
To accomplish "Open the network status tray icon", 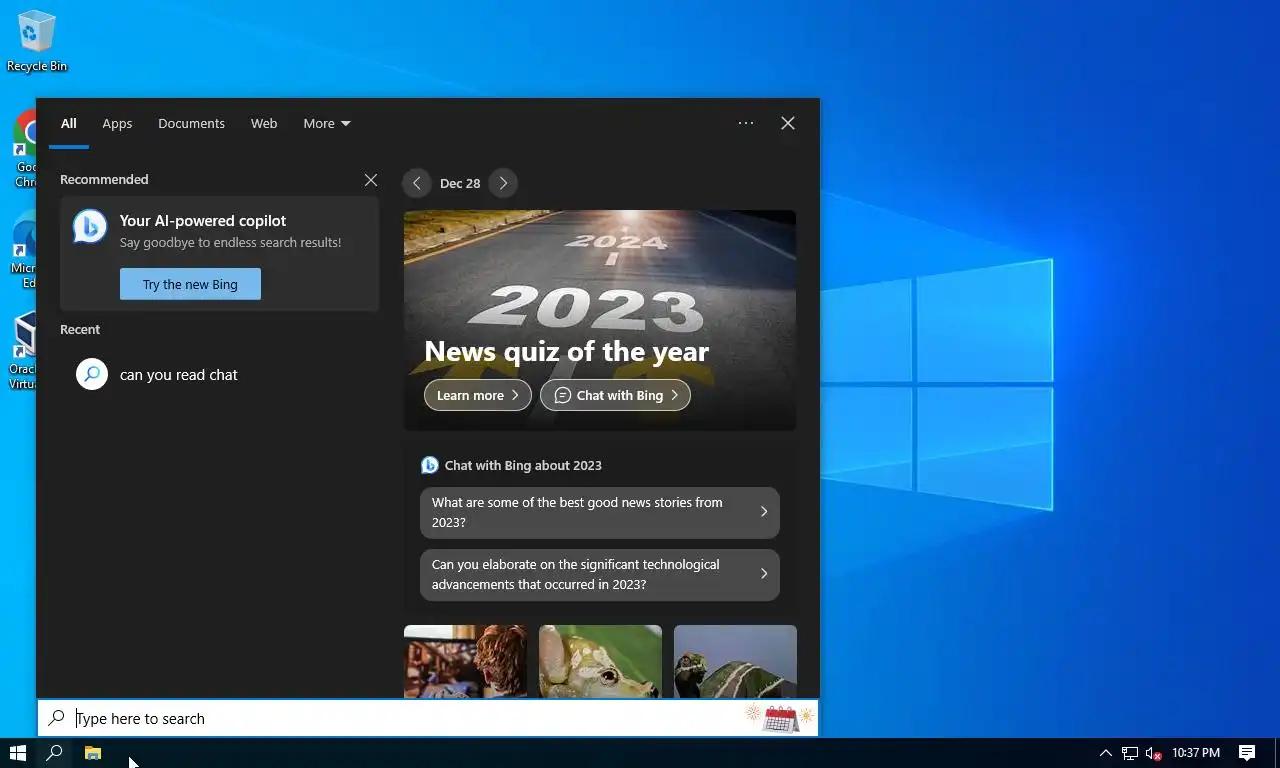I will tap(1129, 753).
